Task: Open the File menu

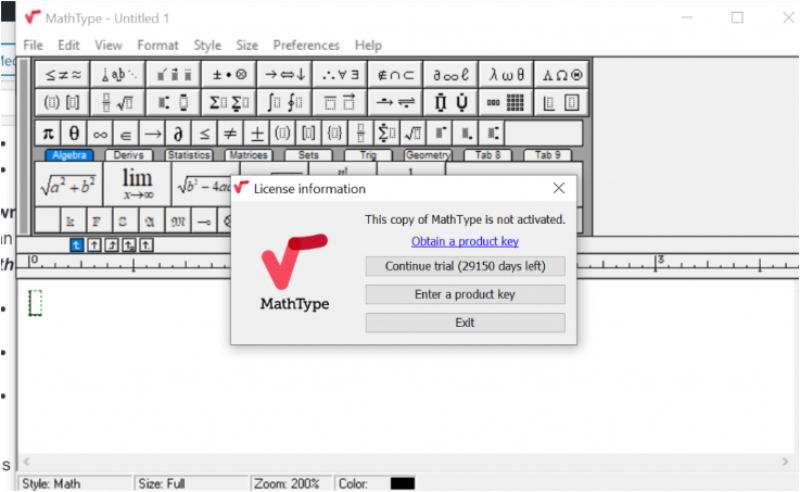Action: [x=33, y=45]
